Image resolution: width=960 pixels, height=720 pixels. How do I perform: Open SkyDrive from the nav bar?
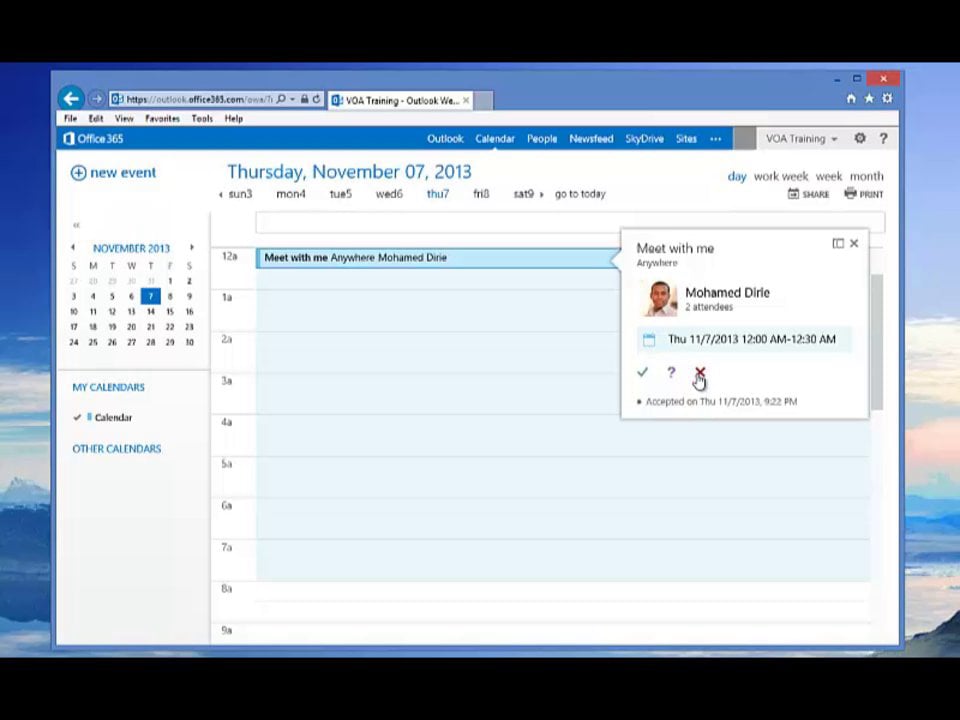click(645, 139)
